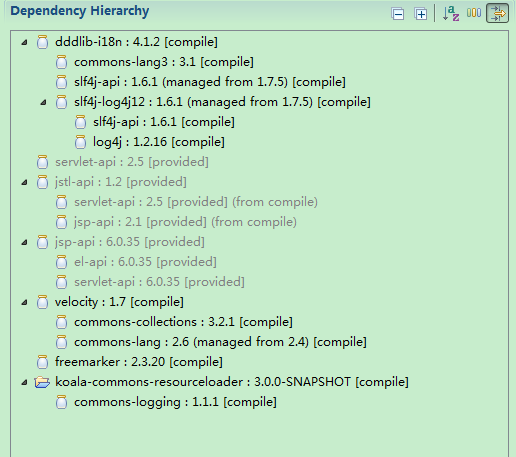Viewport: 516px width, 457px height.
Task: Select jstl-api : 1.2 [provided]
Action: tap(121, 182)
